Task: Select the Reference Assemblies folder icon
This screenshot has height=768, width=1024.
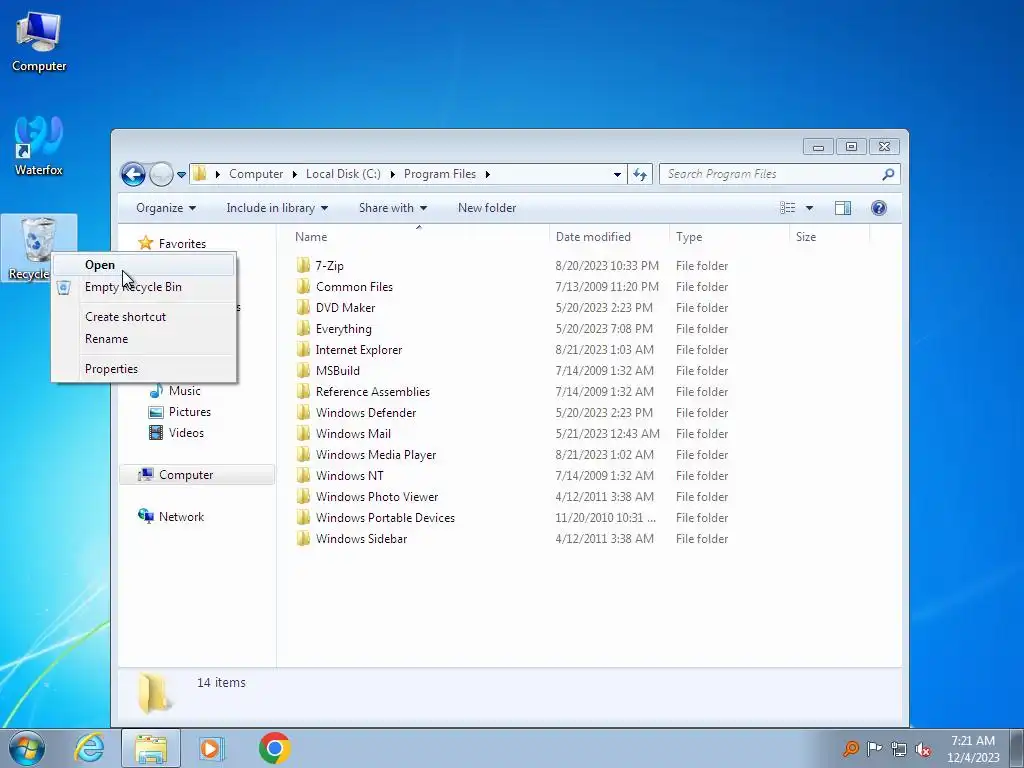Action: [303, 391]
